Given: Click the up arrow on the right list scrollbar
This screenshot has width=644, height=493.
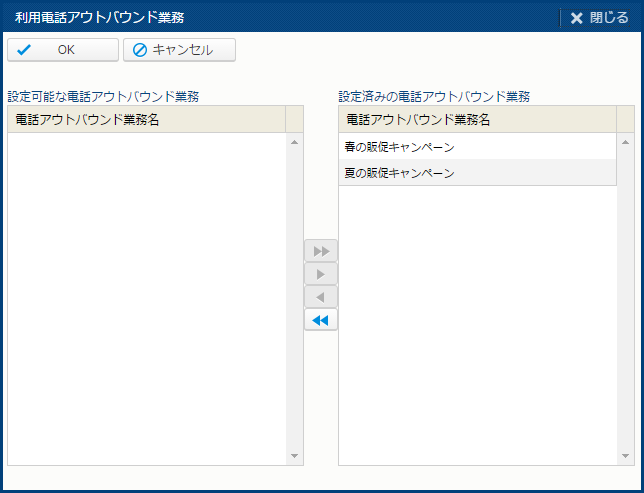Looking at the screenshot, I should [x=625, y=142].
